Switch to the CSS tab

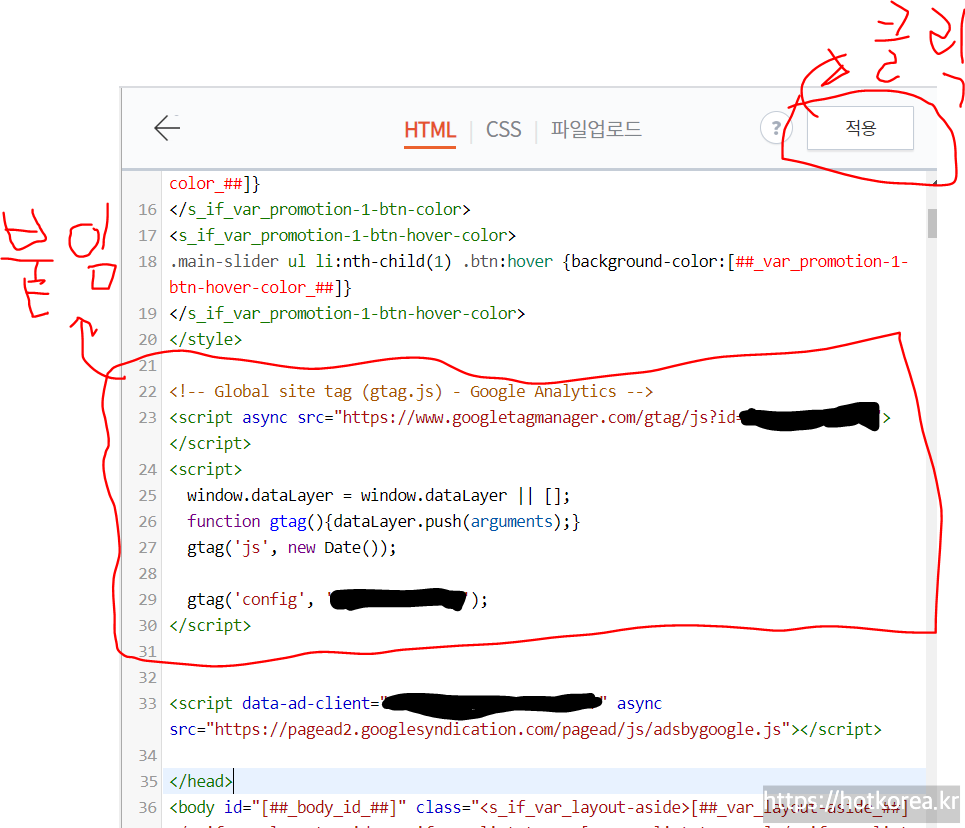pyautogui.click(x=503, y=130)
